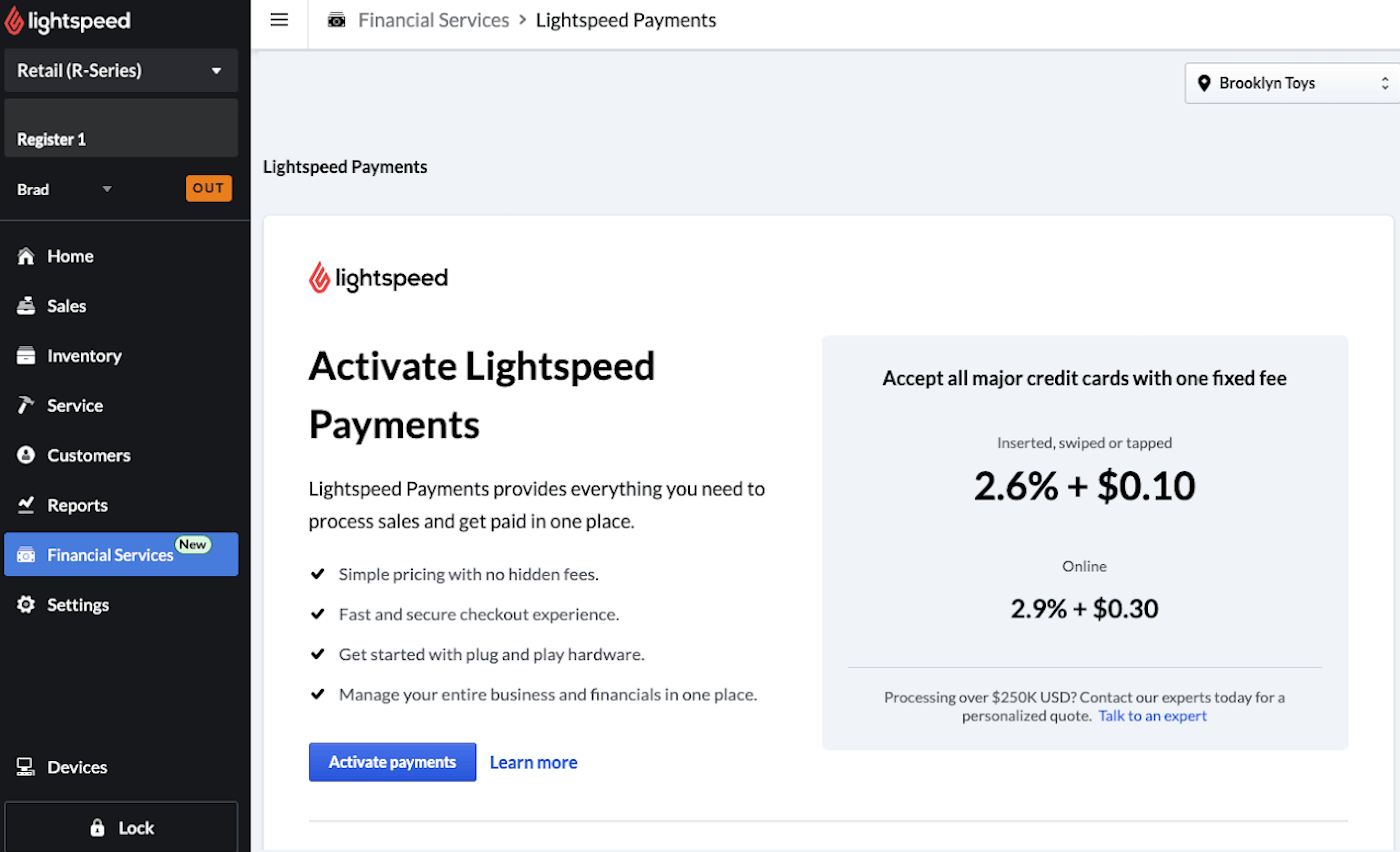The width and height of the screenshot is (1400, 852).
Task: Click the Home house icon
Action: tap(27, 256)
